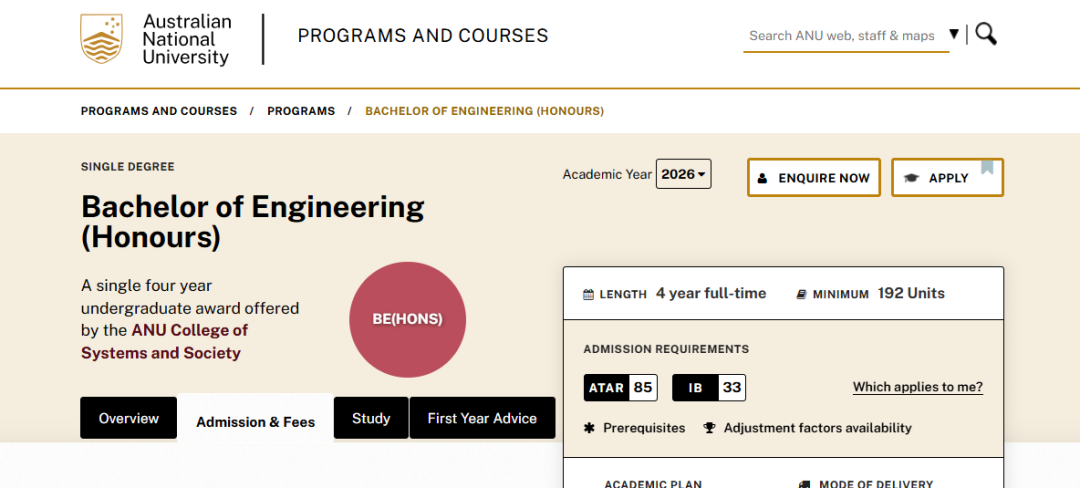The image size is (1080, 488).
Task: Click the asterisk icon beside Prerequisites
Action: [589, 428]
